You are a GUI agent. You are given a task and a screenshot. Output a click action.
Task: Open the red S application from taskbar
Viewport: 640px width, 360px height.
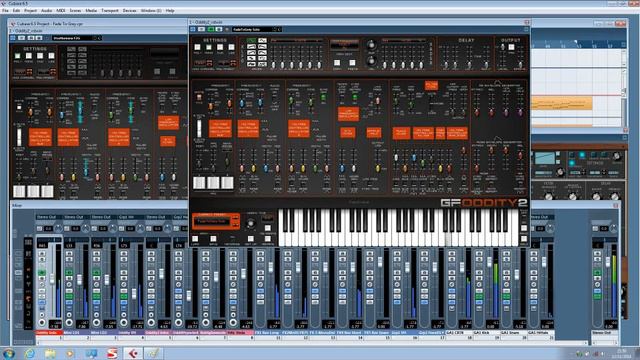pos(112,353)
